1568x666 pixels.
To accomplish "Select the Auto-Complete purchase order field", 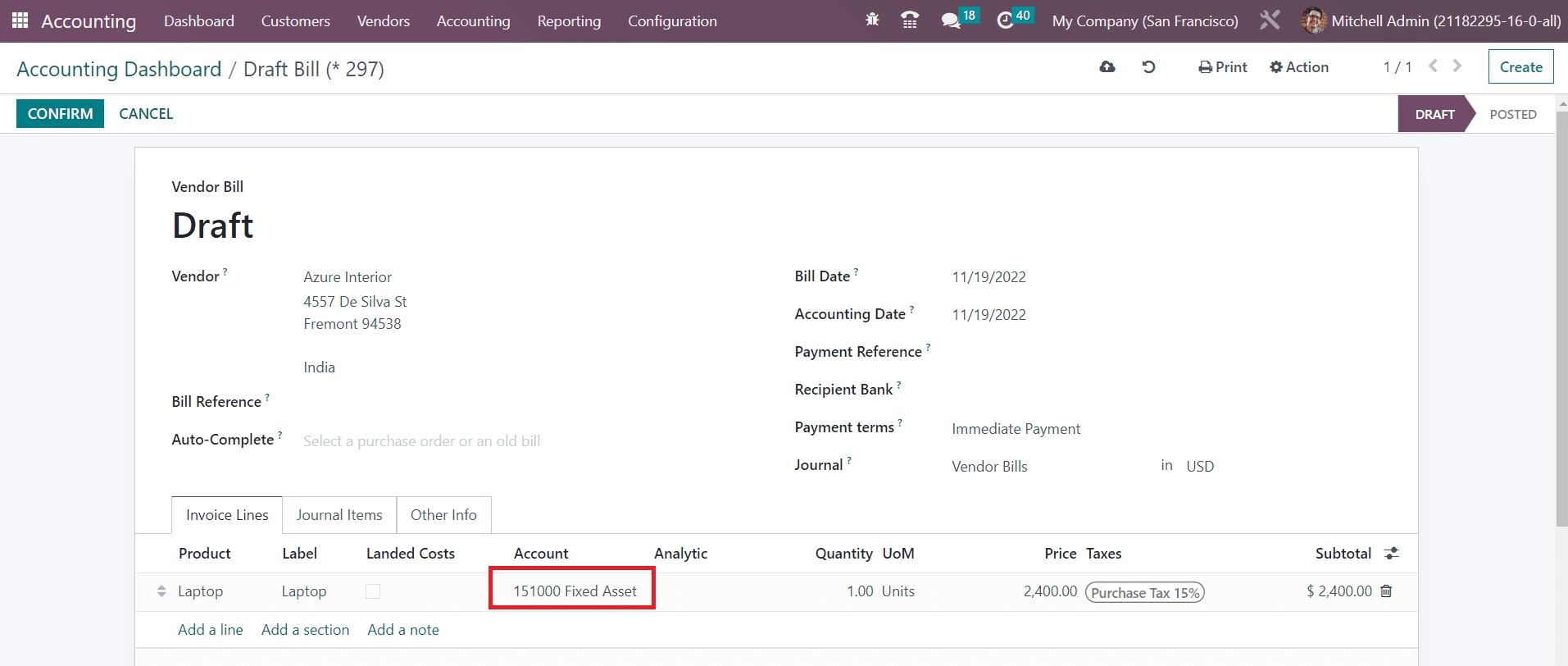I will click(421, 441).
